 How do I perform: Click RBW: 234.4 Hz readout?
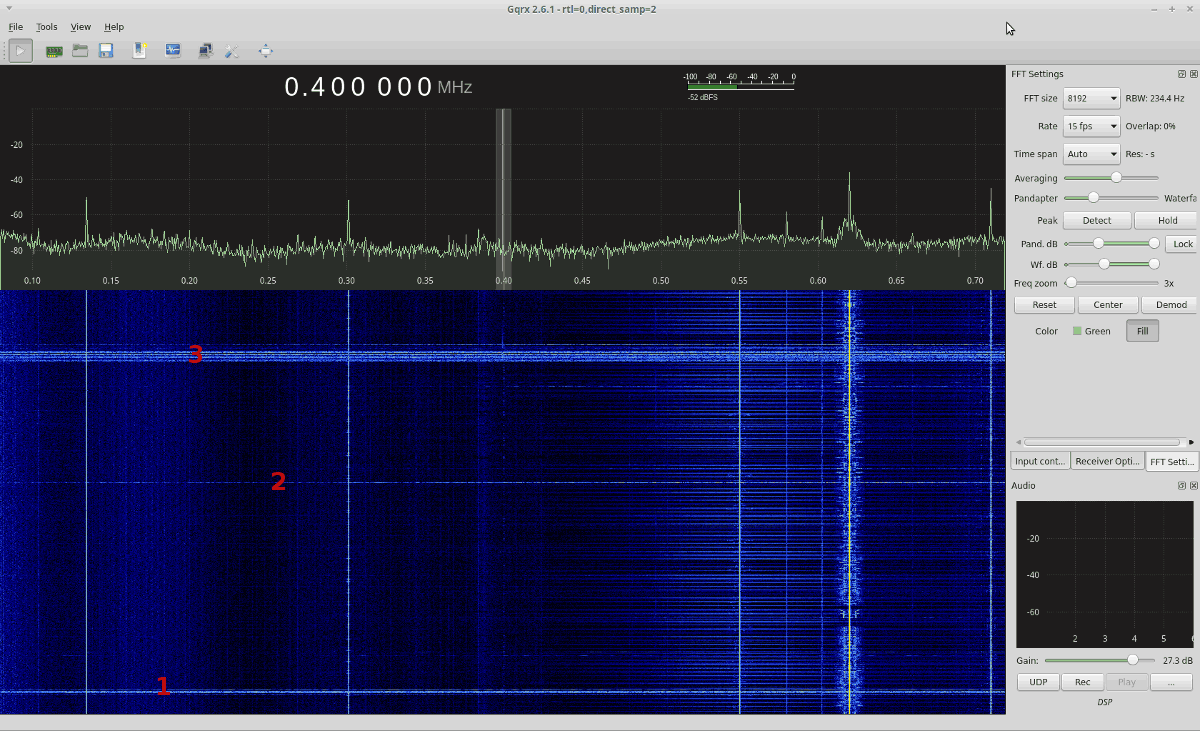click(x=1155, y=99)
